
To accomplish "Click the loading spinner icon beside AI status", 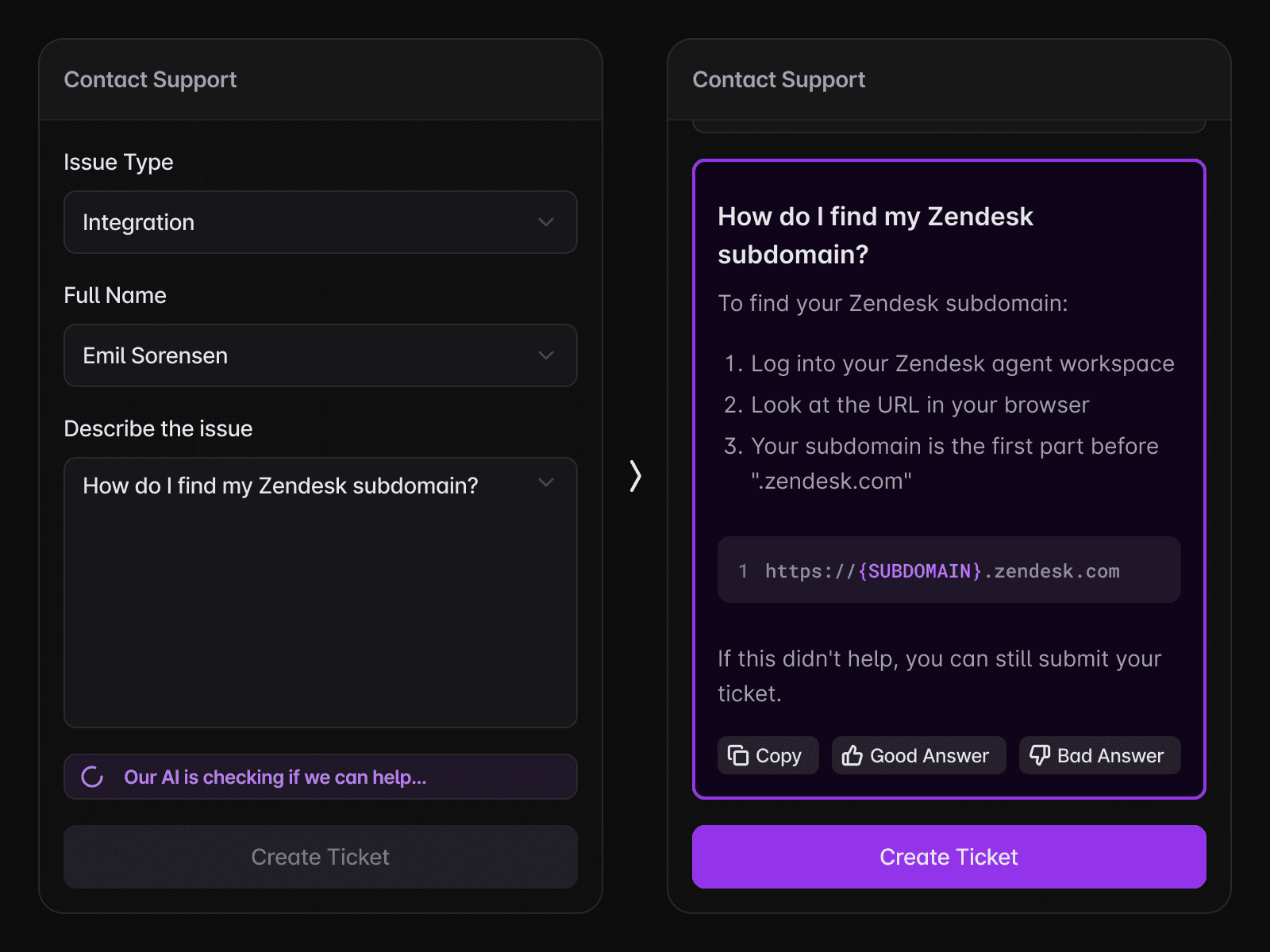I will tap(93, 777).
